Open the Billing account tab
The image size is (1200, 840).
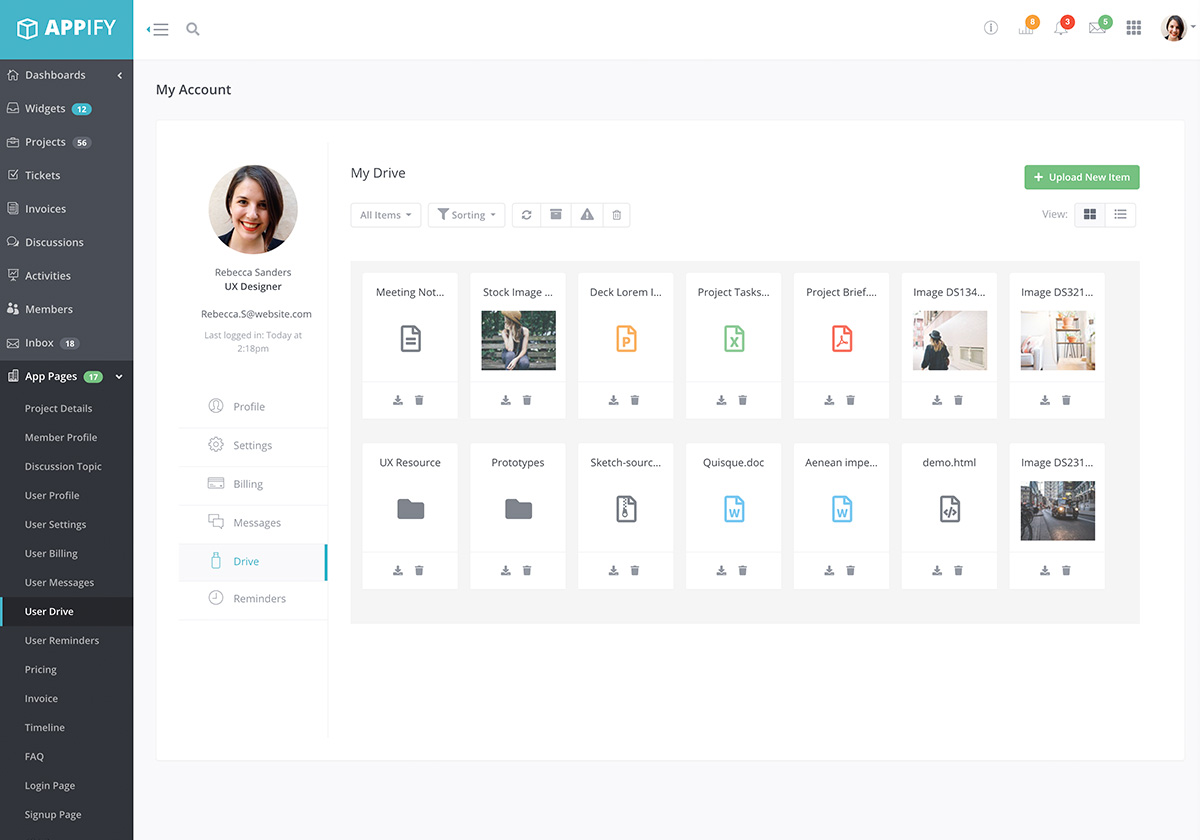tap(248, 484)
